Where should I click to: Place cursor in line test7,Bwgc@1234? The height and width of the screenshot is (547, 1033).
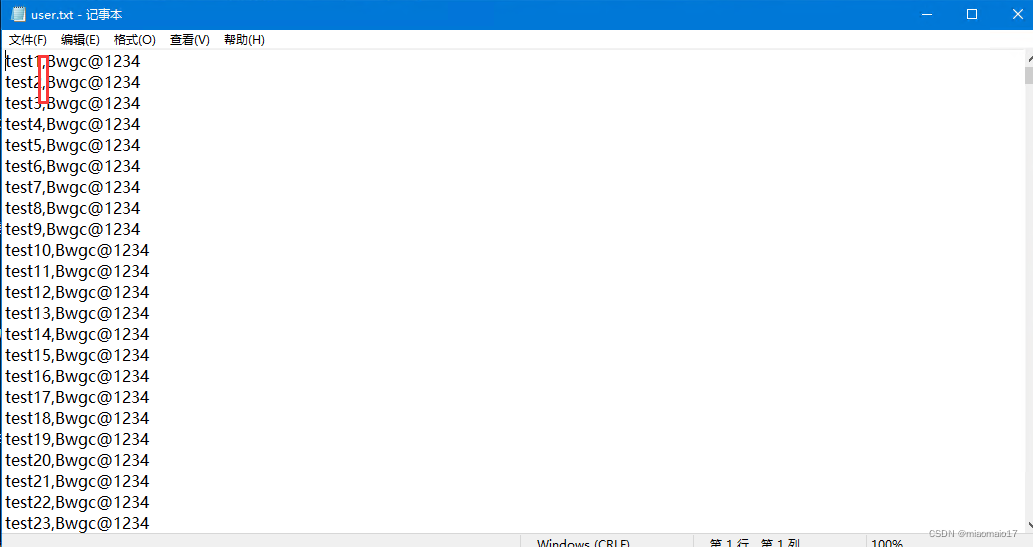tap(72, 188)
